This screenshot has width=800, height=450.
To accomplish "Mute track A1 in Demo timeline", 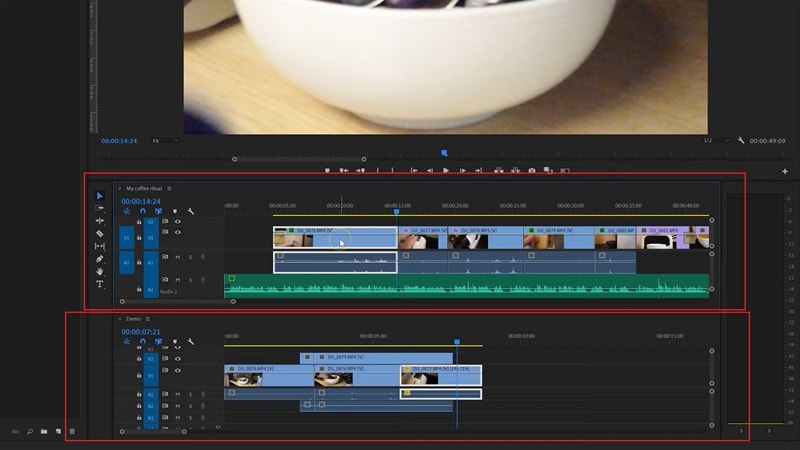I will click(178, 394).
